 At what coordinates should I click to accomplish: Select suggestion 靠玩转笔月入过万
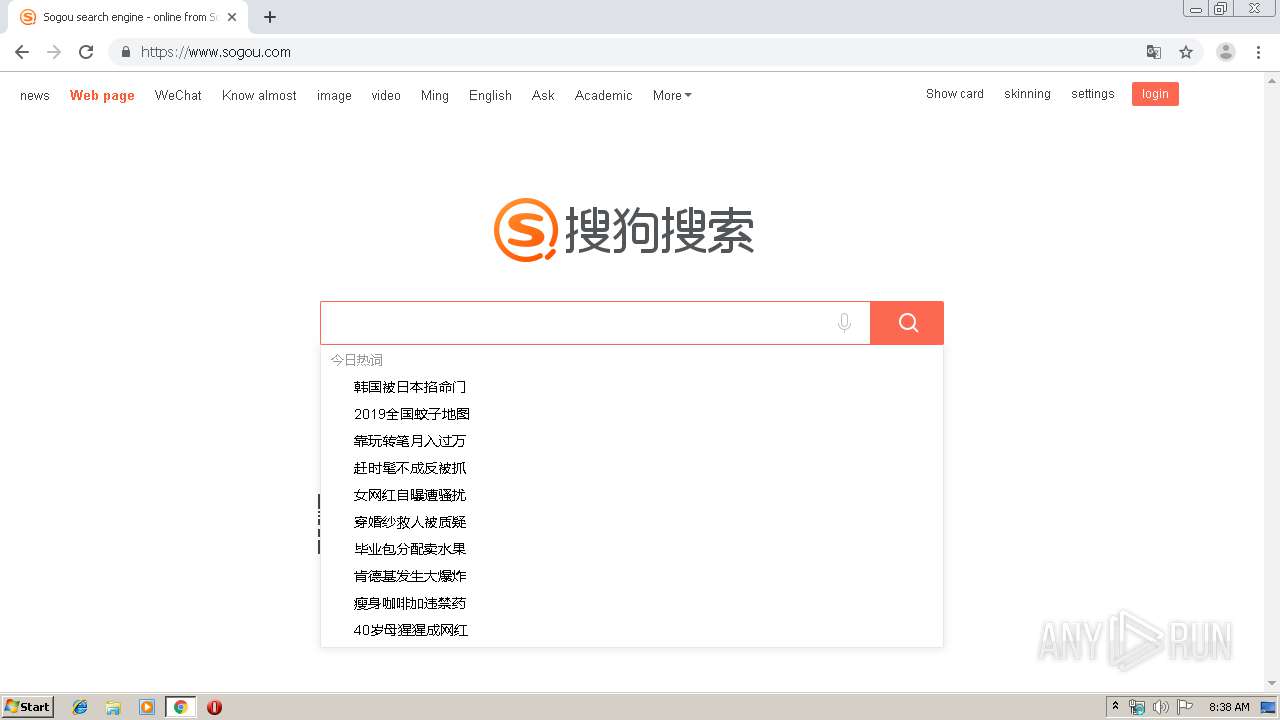410,441
